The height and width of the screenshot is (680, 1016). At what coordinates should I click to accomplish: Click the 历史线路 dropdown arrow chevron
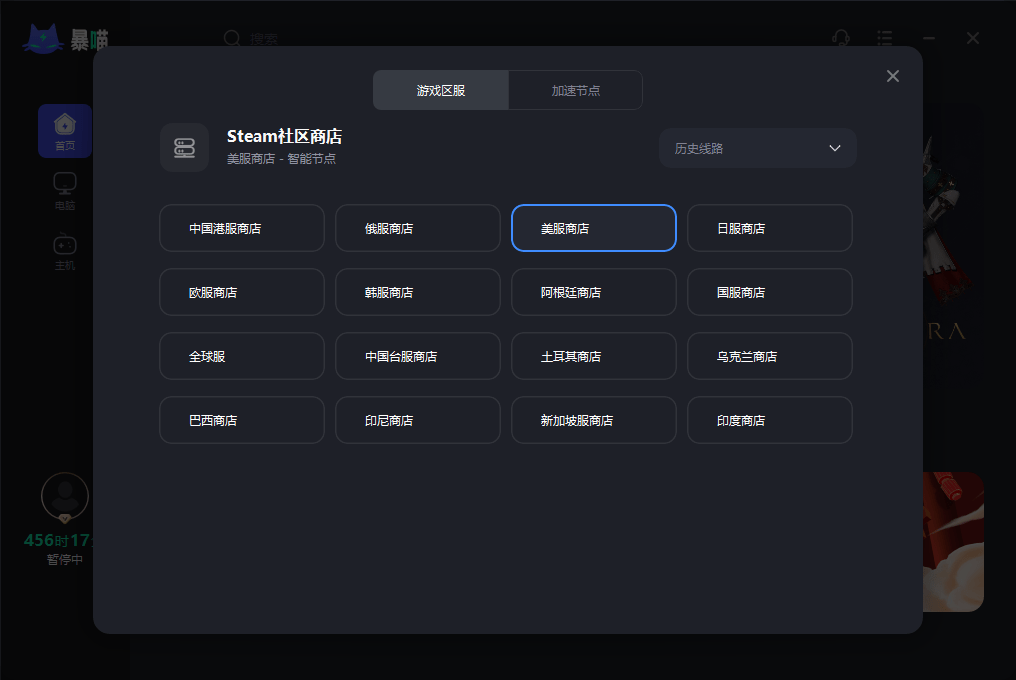point(835,147)
